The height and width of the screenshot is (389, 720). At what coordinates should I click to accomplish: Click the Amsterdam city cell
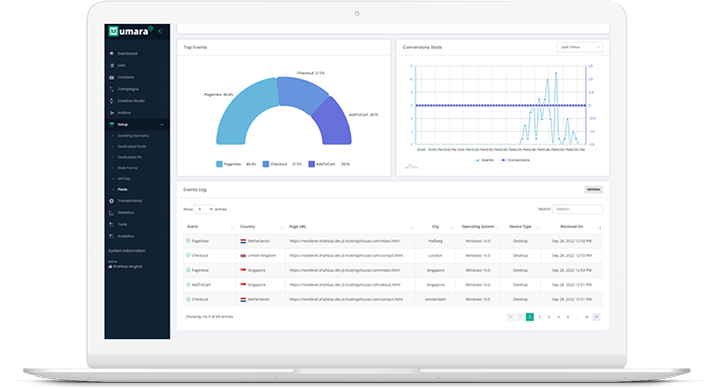tap(435, 299)
